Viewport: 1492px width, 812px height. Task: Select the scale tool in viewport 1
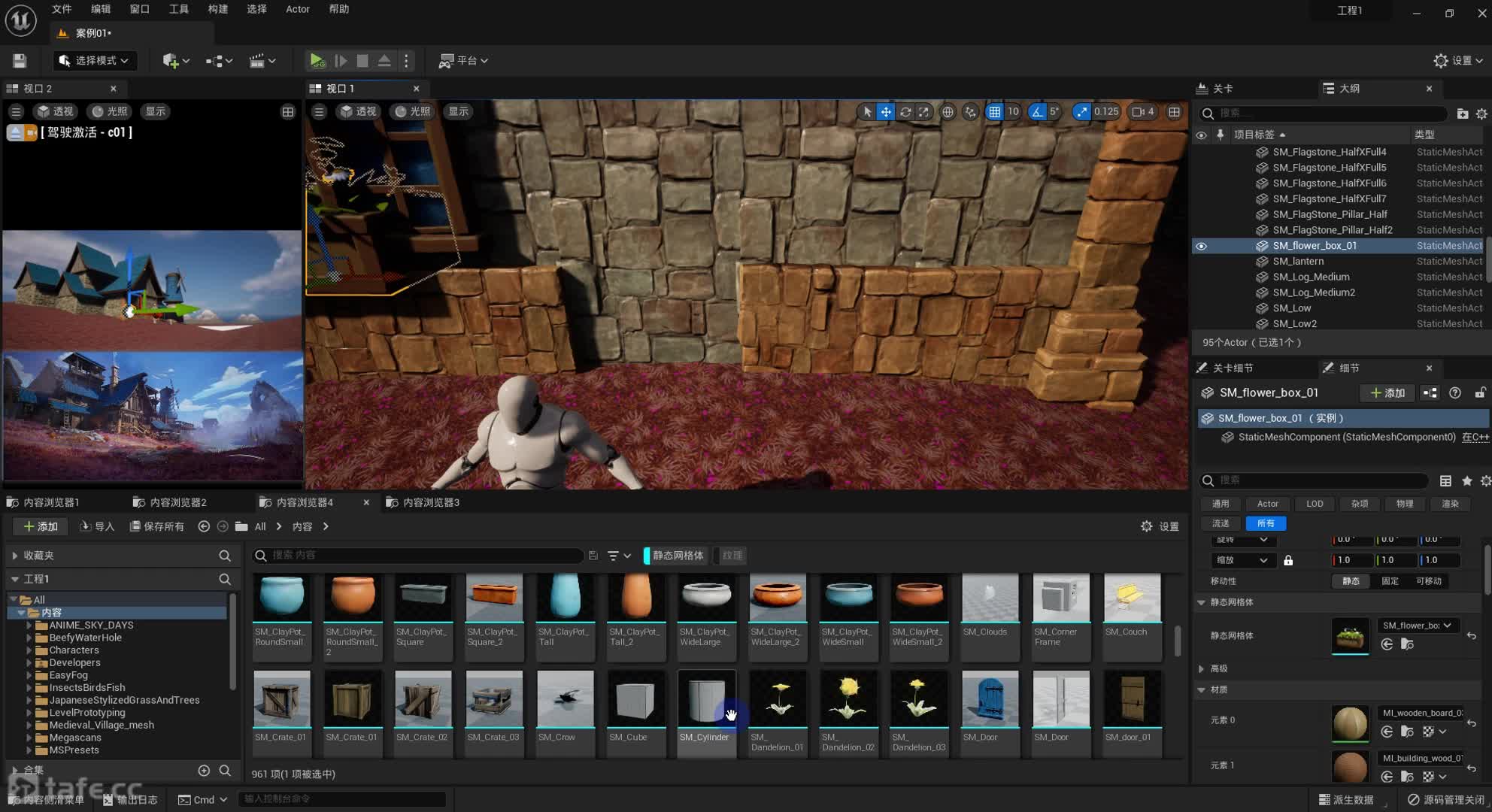(924, 112)
